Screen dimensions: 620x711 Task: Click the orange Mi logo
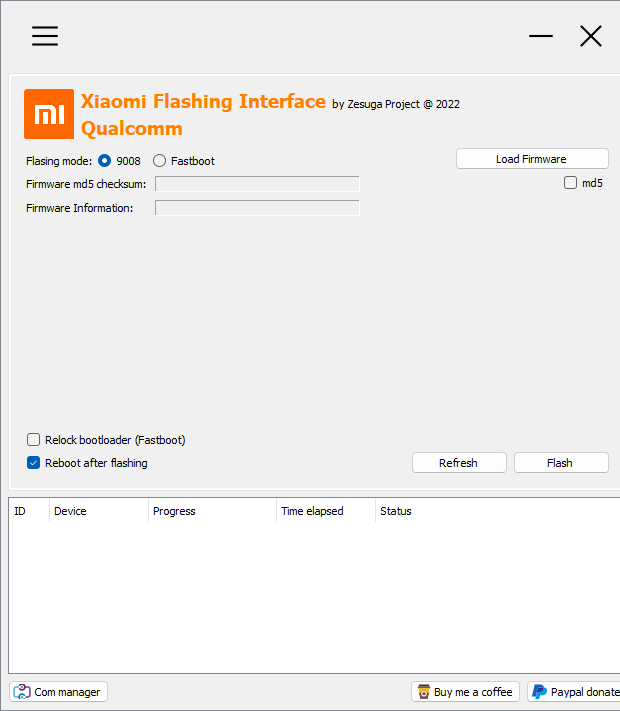tap(49, 114)
